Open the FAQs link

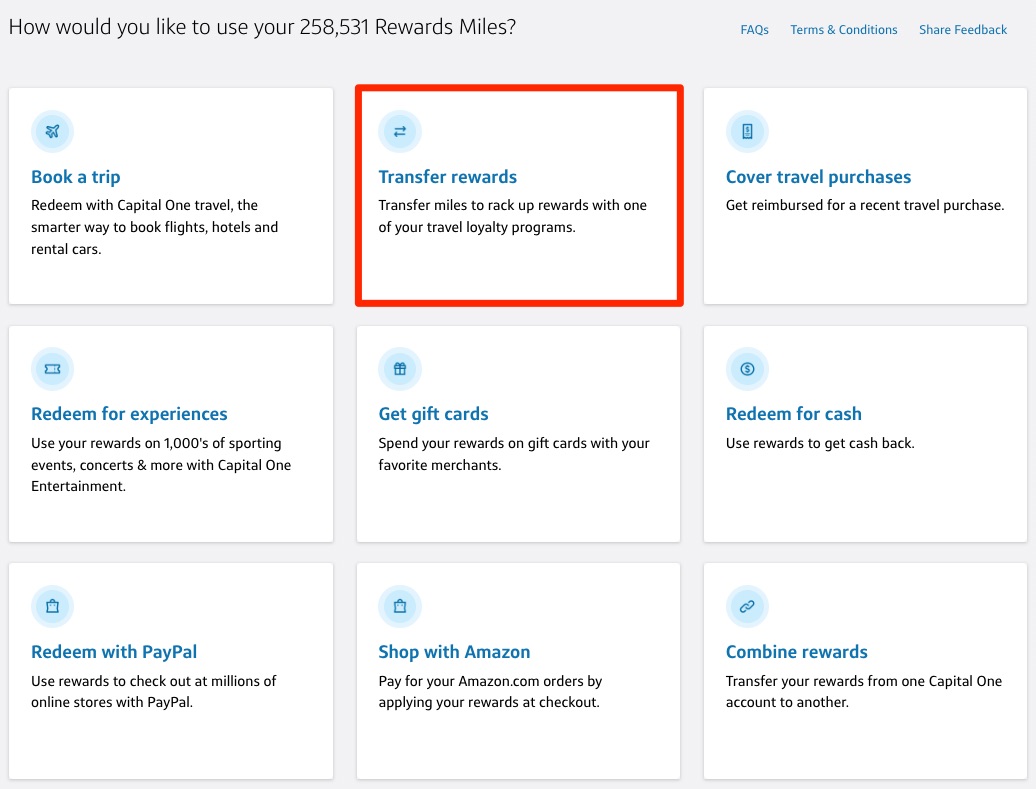pyautogui.click(x=754, y=30)
